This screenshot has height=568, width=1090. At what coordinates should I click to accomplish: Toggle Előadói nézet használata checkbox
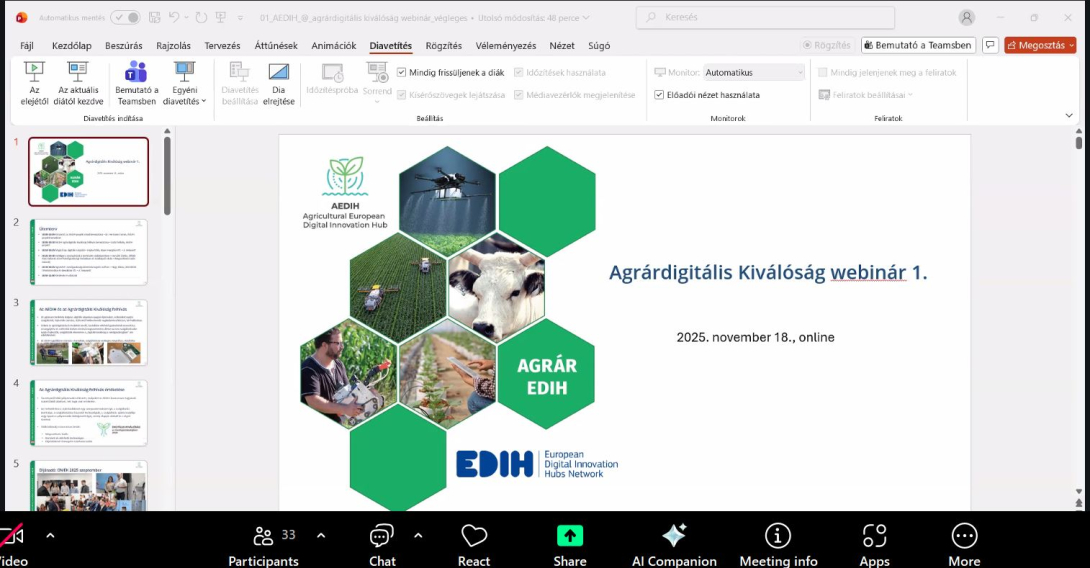(x=659, y=95)
